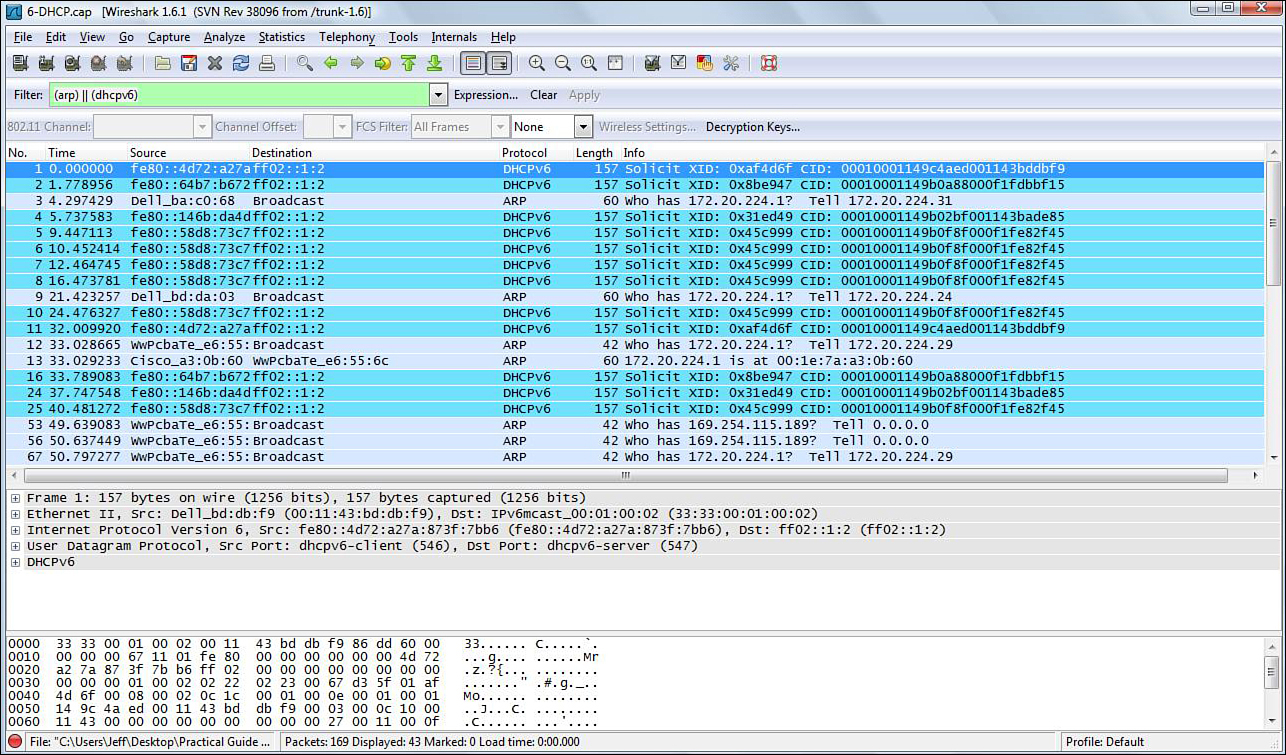Click the List available capture interfaces icon
The width and height of the screenshot is (1286, 755).
click(20, 63)
